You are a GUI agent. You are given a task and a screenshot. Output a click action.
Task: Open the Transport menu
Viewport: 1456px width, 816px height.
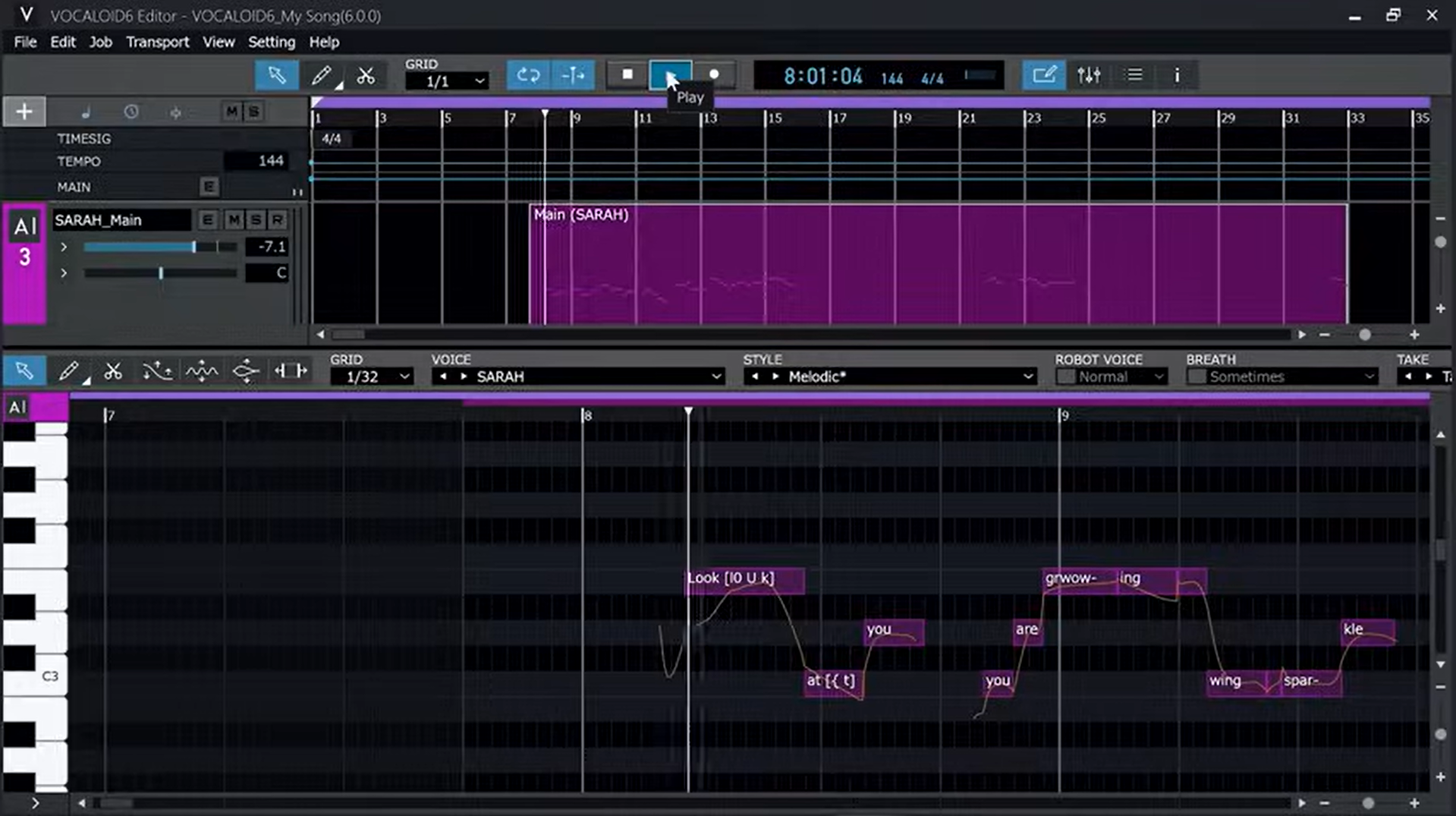[x=157, y=42]
